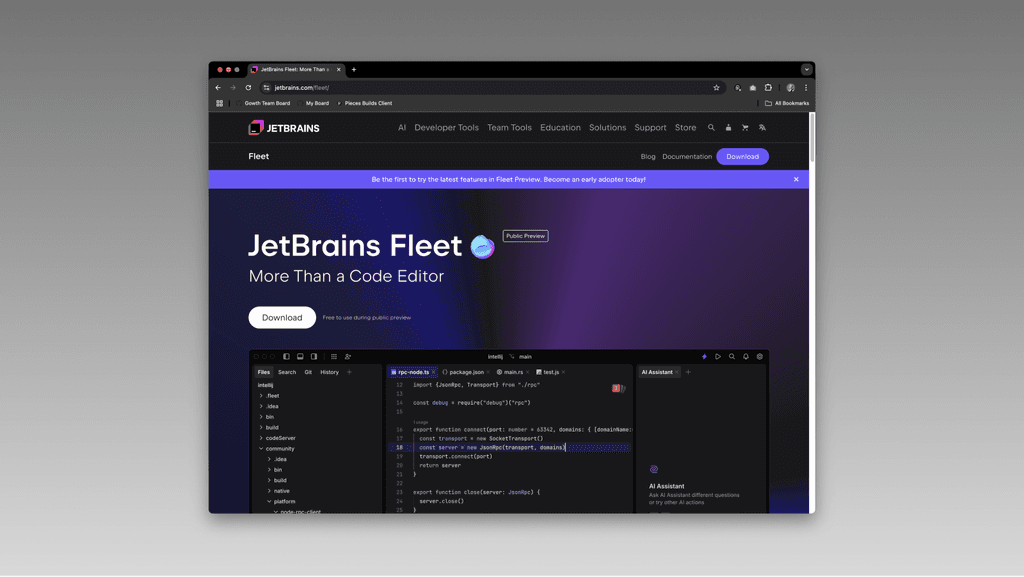This screenshot has height=577, width=1024.
Task: Close the JetBrains Fleet browser tab
Action: (x=338, y=69)
